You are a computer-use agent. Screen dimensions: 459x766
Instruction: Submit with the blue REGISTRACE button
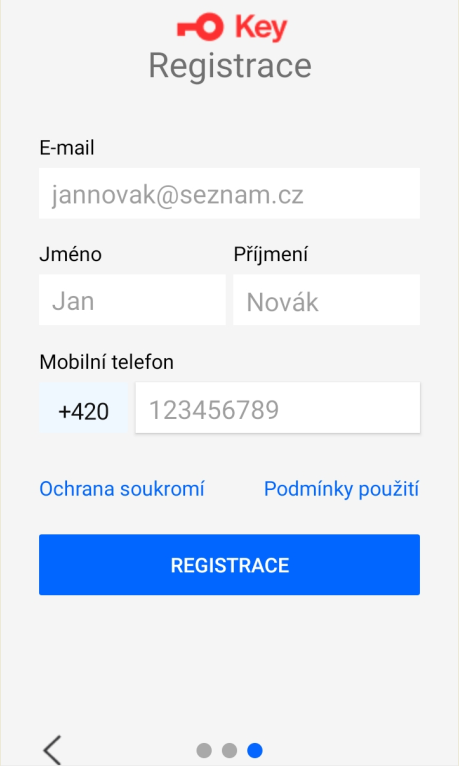click(x=230, y=565)
